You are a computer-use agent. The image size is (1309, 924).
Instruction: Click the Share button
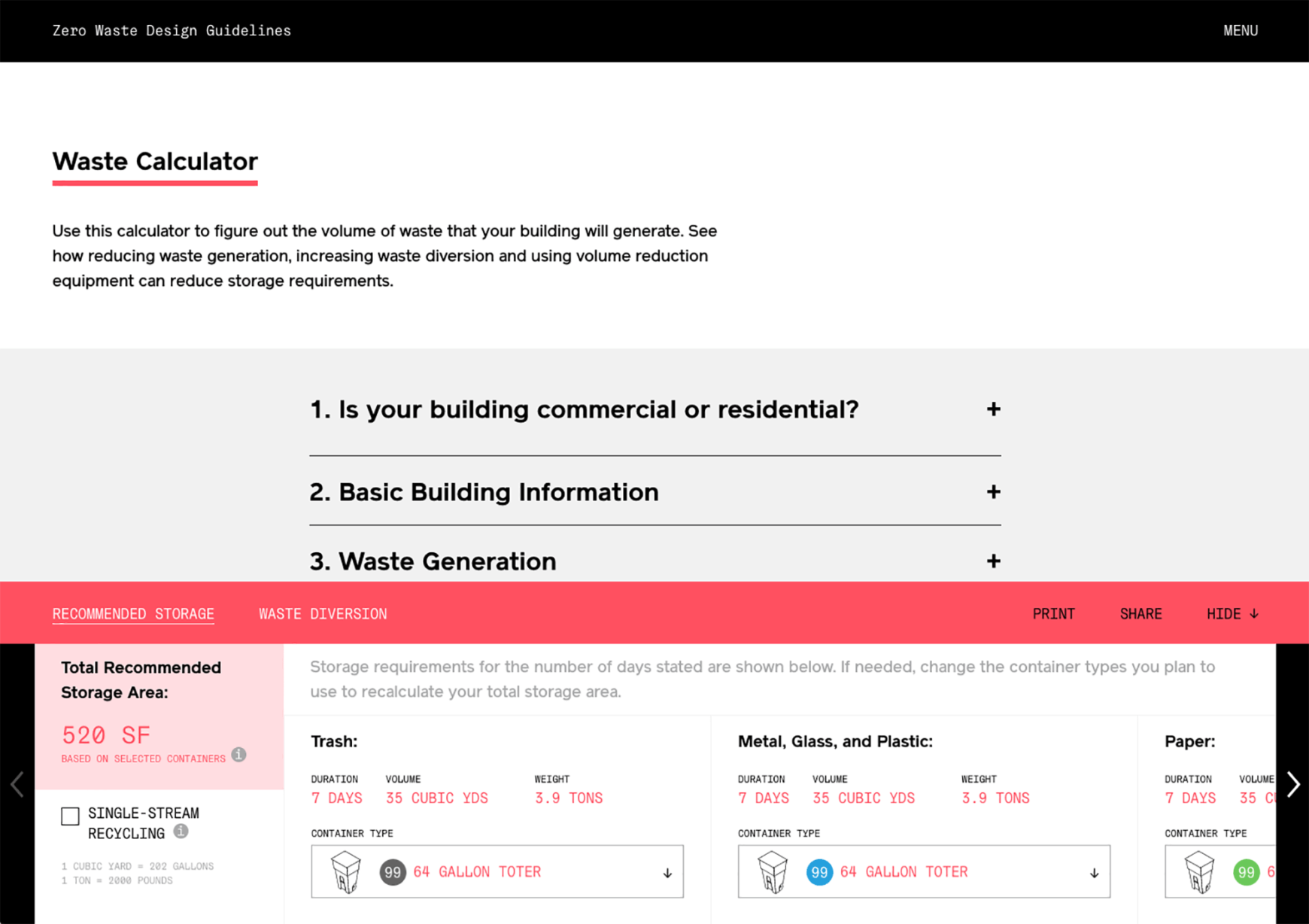(1140, 614)
